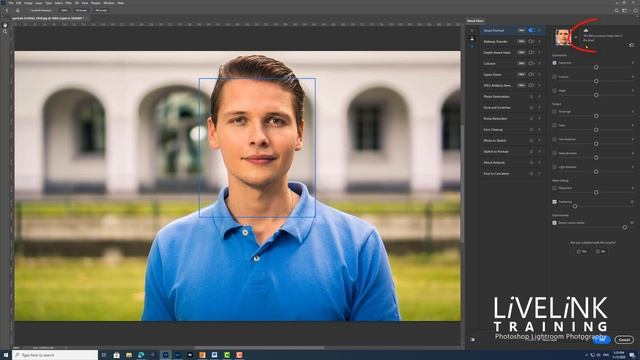Enable the JPEG Artifacts Removal toggle

click(x=531, y=86)
